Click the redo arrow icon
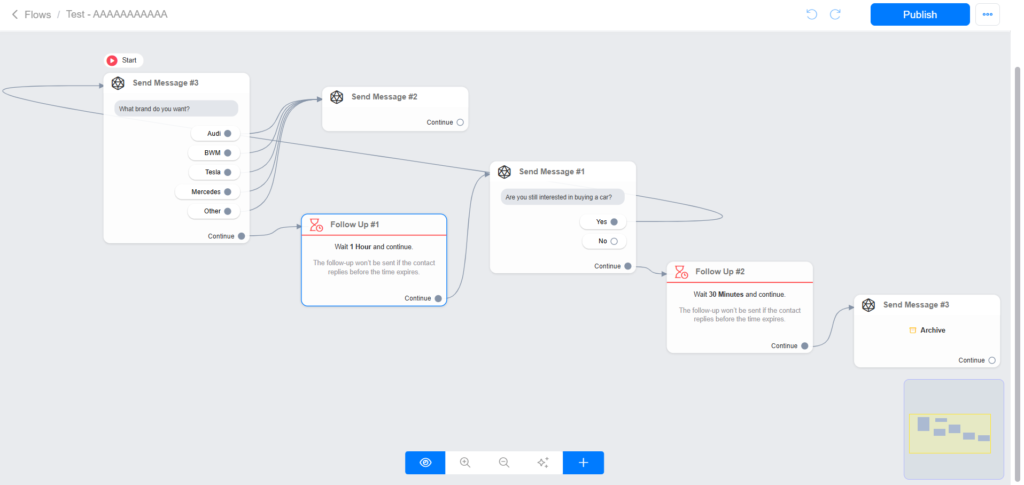 (x=835, y=15)
